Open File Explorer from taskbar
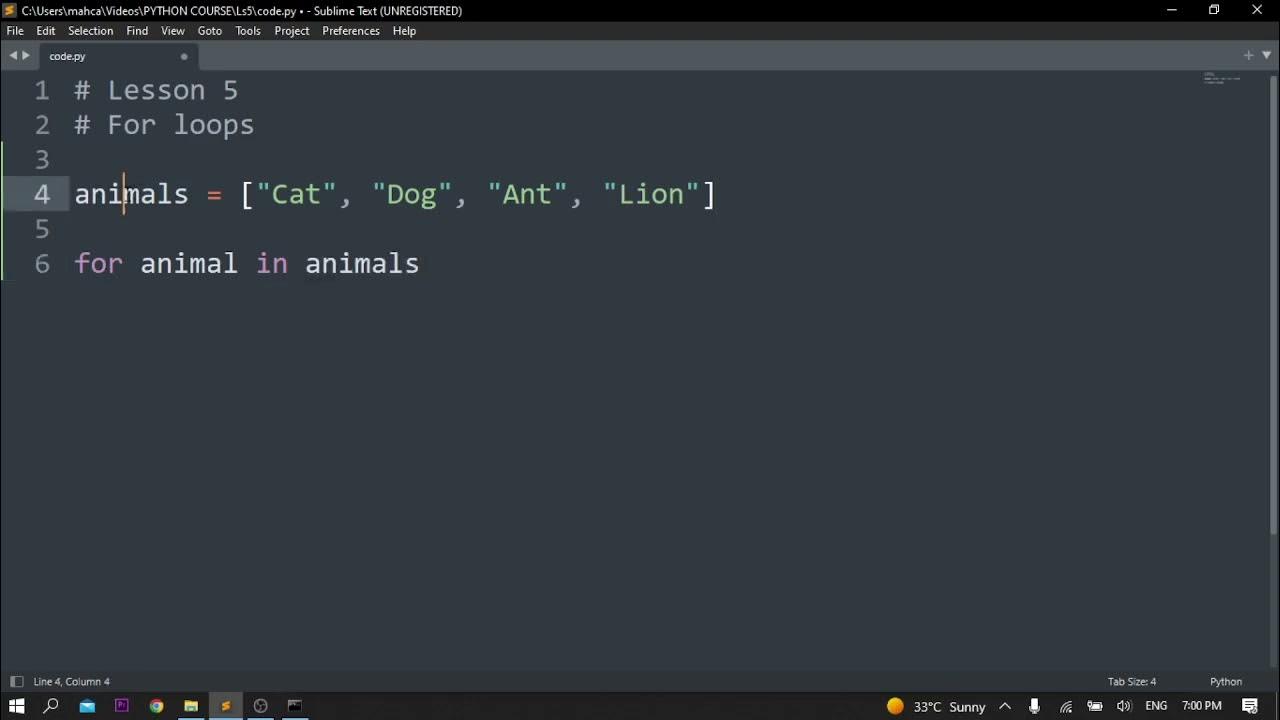This screenshot has height=720, width=1280. pos(191,706)
